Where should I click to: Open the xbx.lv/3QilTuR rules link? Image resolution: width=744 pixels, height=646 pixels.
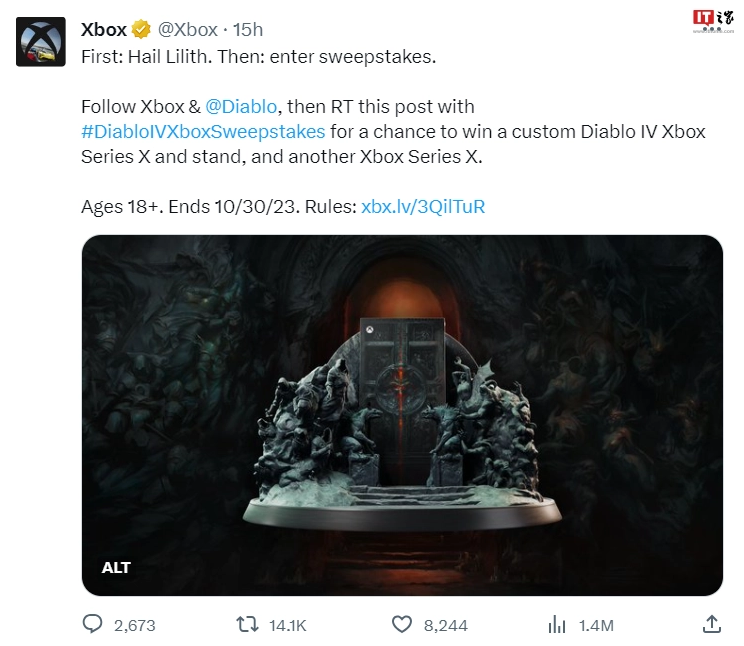click(424, 208)
